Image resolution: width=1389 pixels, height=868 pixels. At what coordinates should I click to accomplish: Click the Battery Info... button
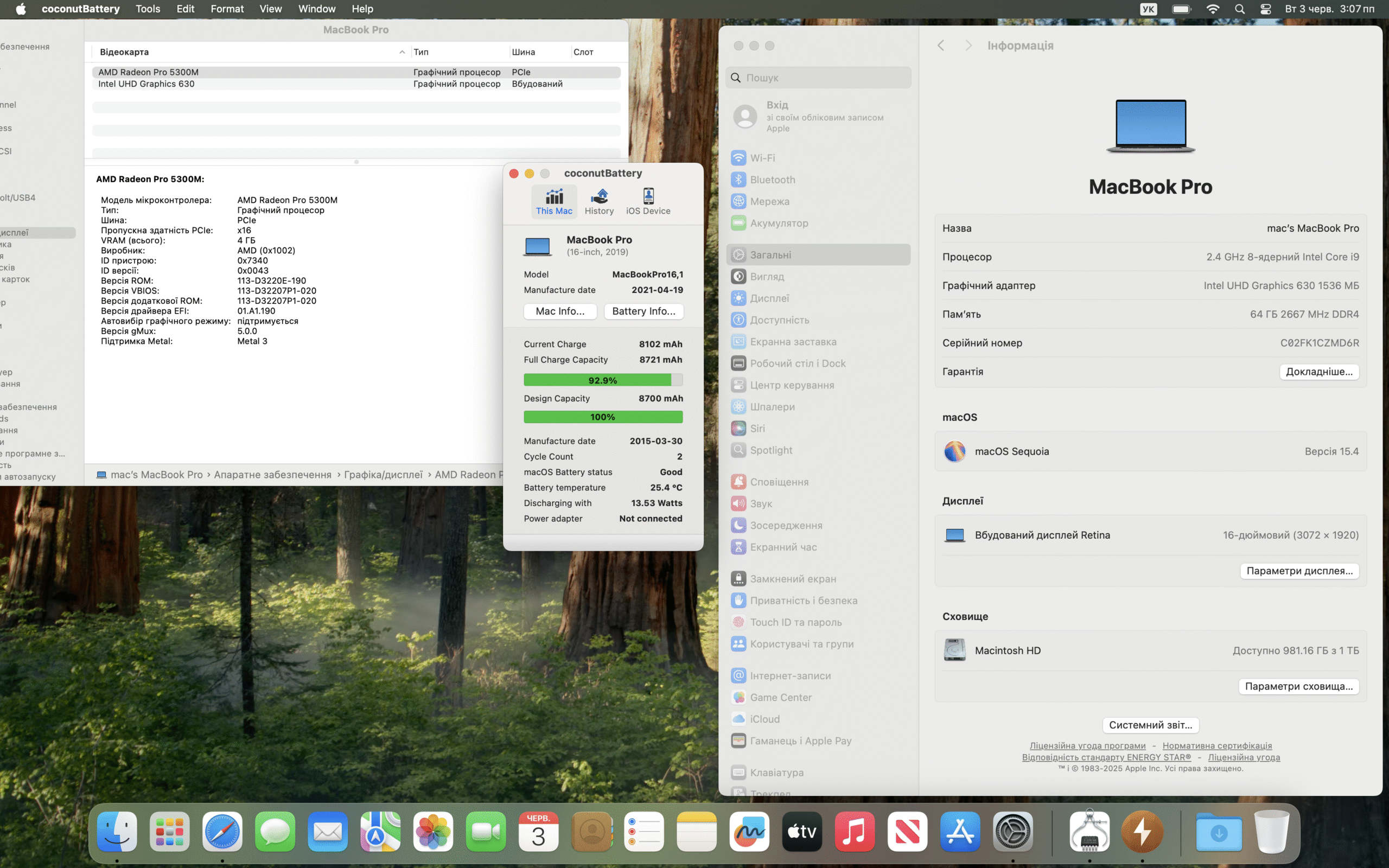[x=643, y=311]
